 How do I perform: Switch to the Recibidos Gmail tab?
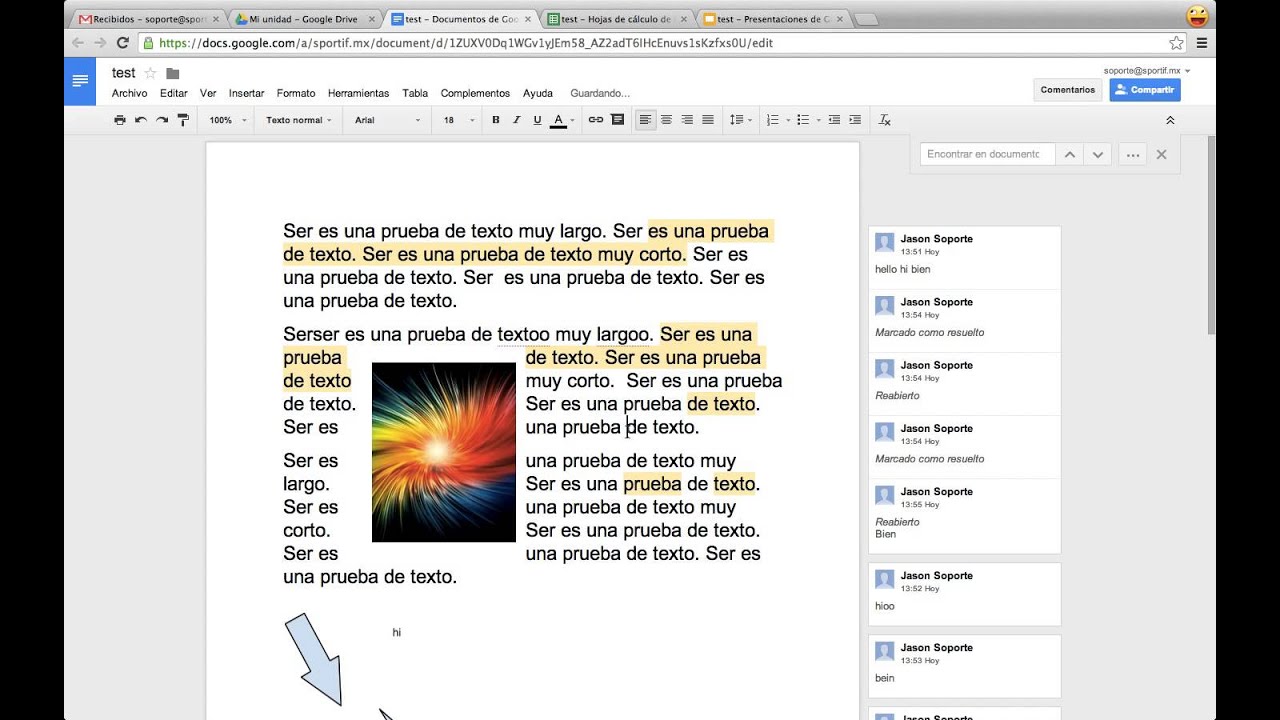(x=148, y=19)
